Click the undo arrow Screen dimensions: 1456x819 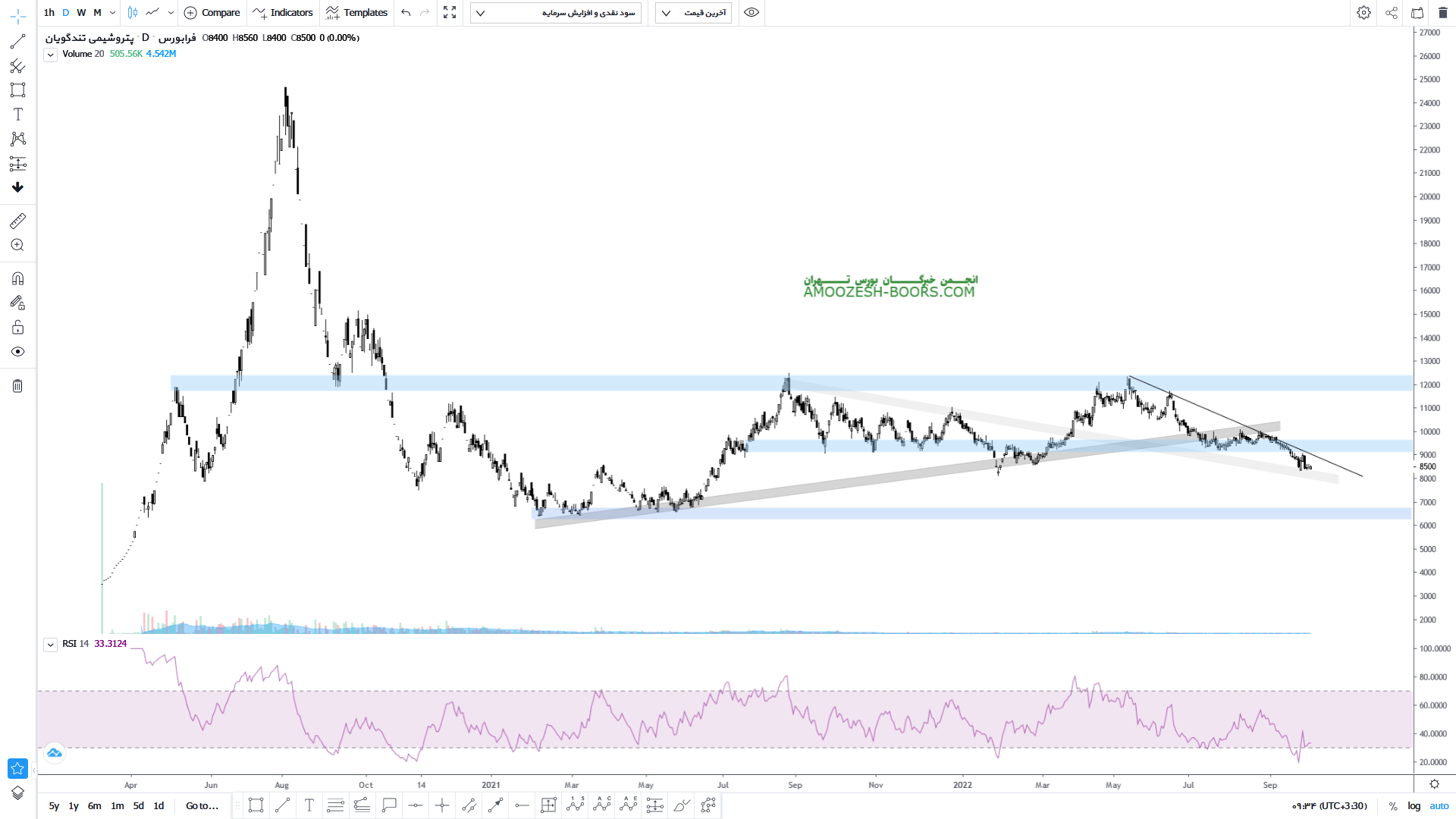tap(406, 13)
